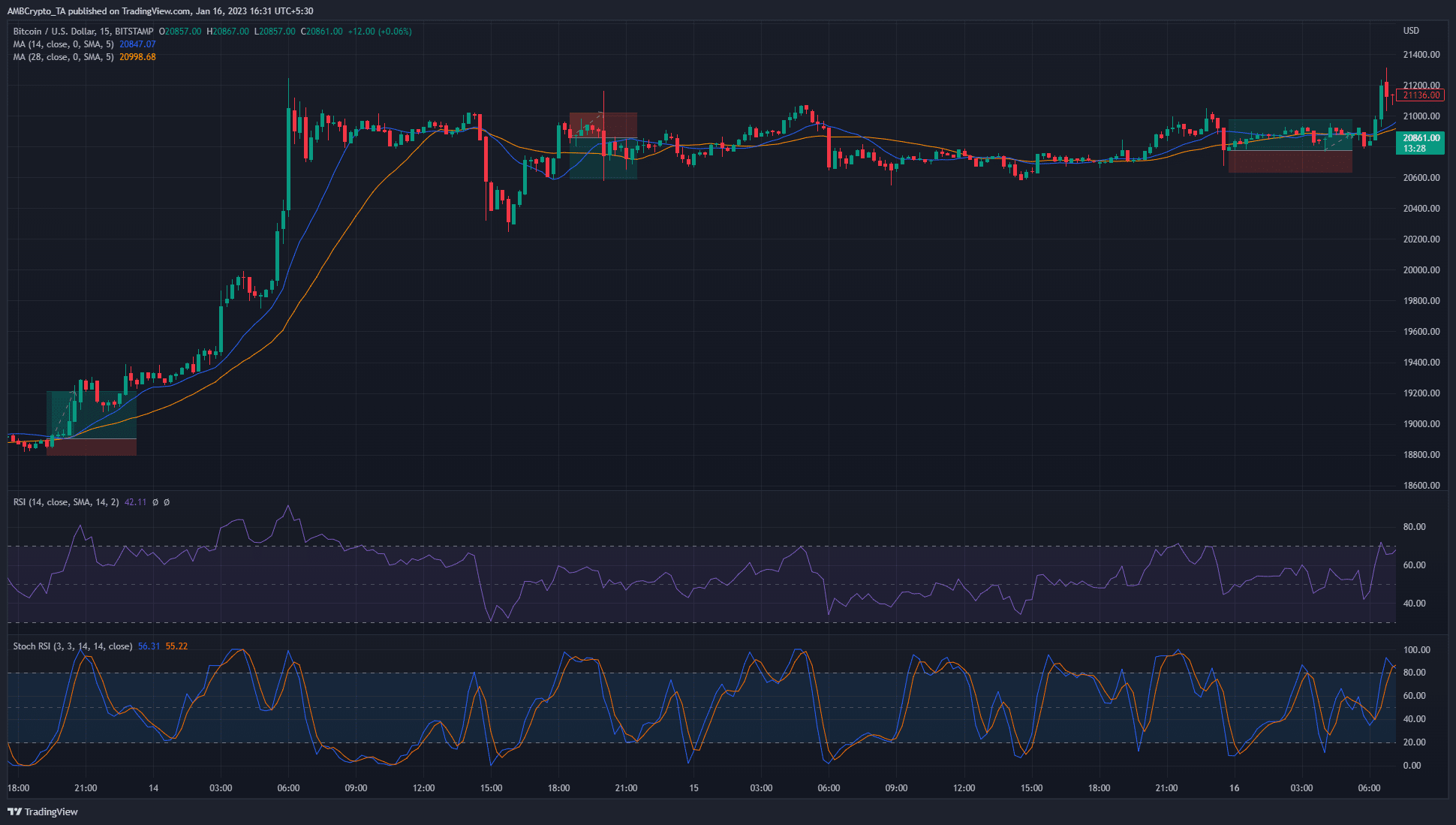This screenshot has width=1456, height=825.
Task: Select the MA (14, close, 0, SMA, 5) legend
Action: point(64,44)
